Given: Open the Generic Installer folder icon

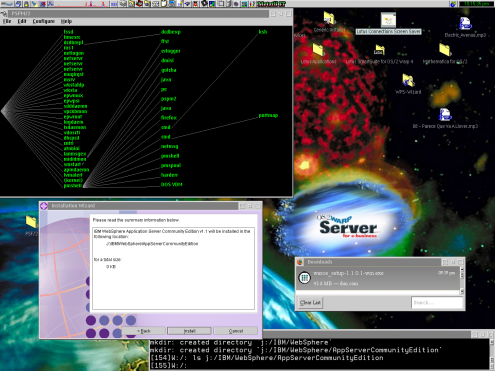Looking at the screenshot, I should click(329, 22).
